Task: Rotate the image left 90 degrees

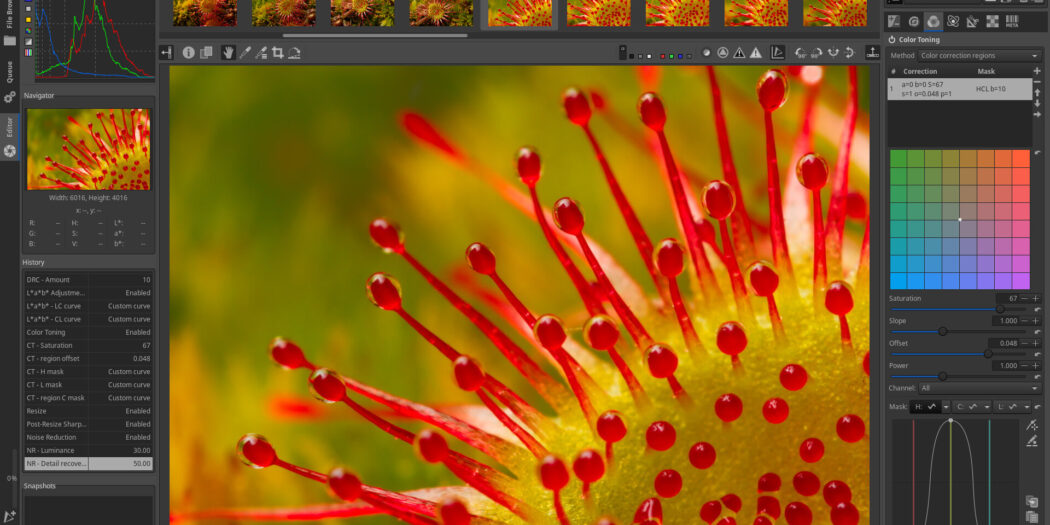Action: (801, 52)
